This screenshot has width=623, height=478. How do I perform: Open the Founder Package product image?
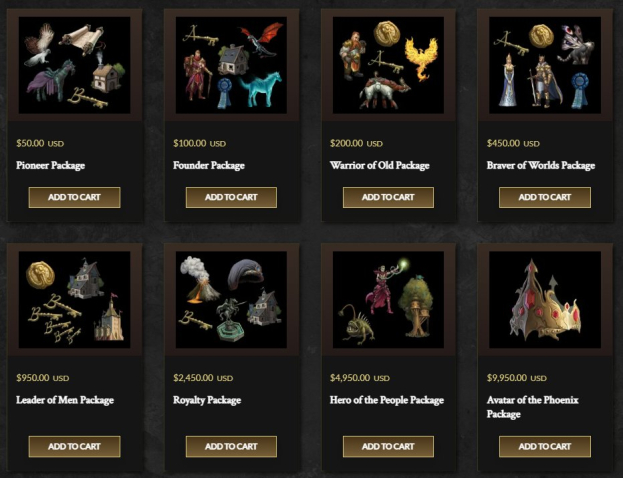click(231, 65)
